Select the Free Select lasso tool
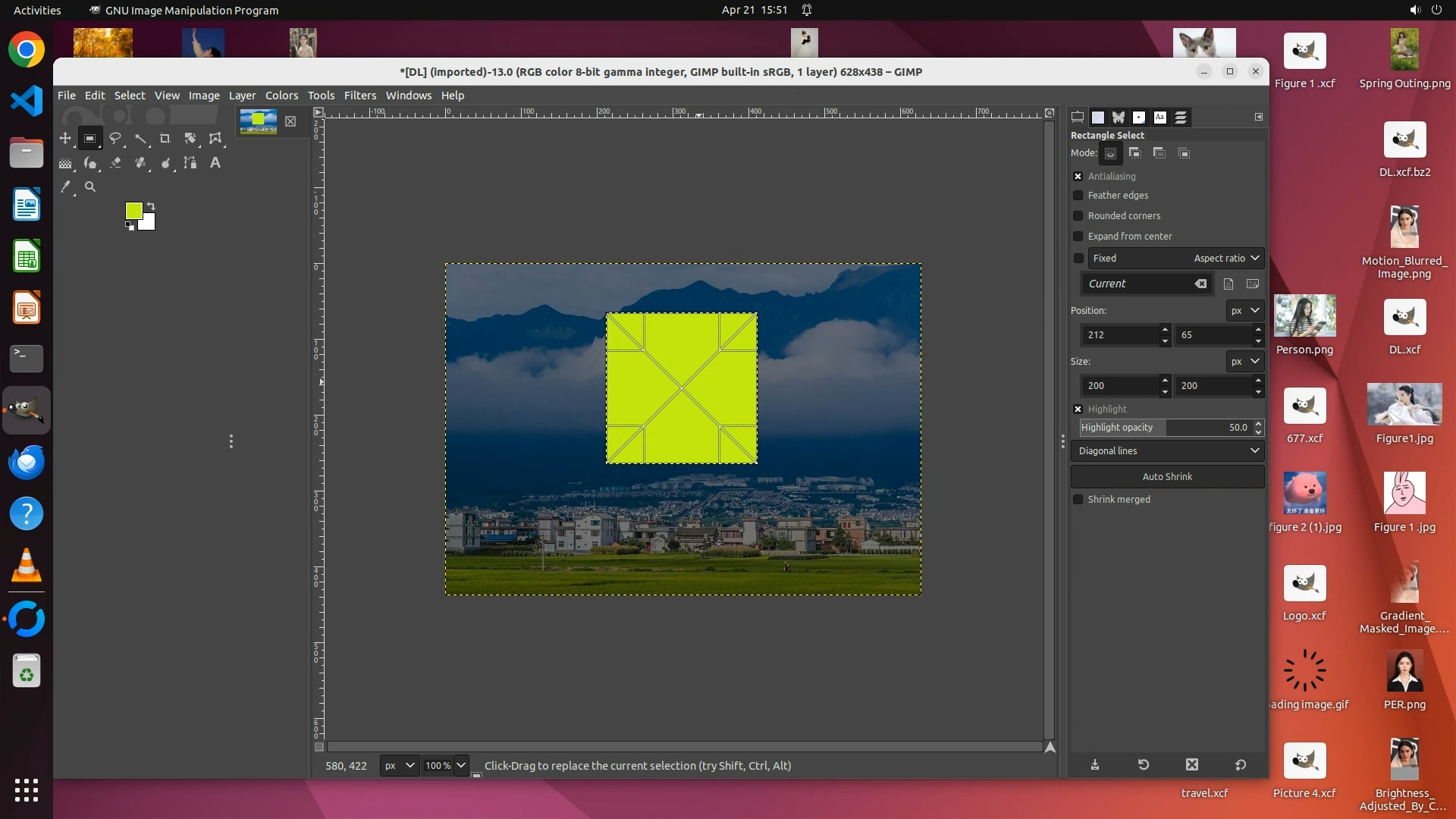Image resolution: width=1456 pixels, height=819 pixels. (115, 138)
